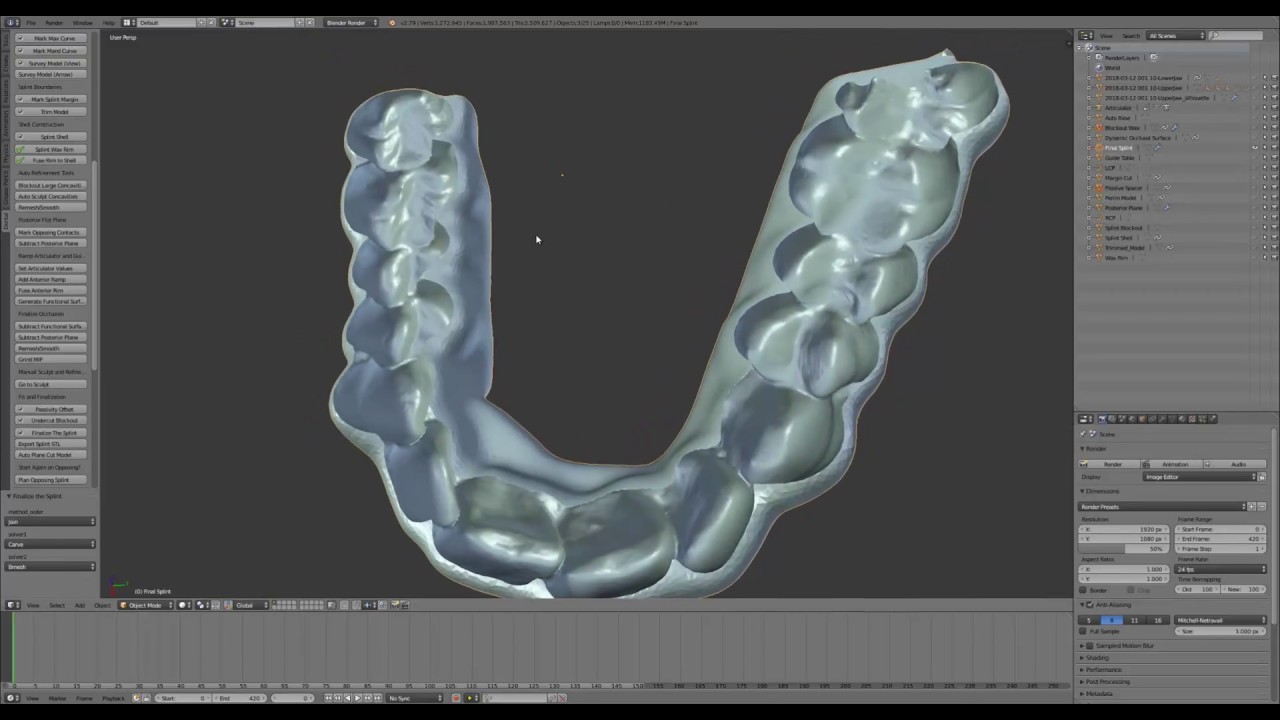Toggle eye visibility of Final Splint
1280x720 pixels.
click(1255, 148)
